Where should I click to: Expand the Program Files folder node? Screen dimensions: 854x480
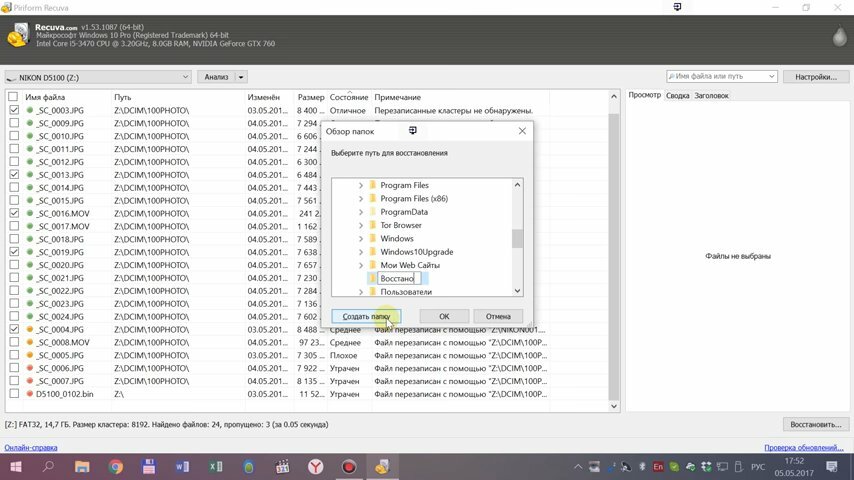361,185
